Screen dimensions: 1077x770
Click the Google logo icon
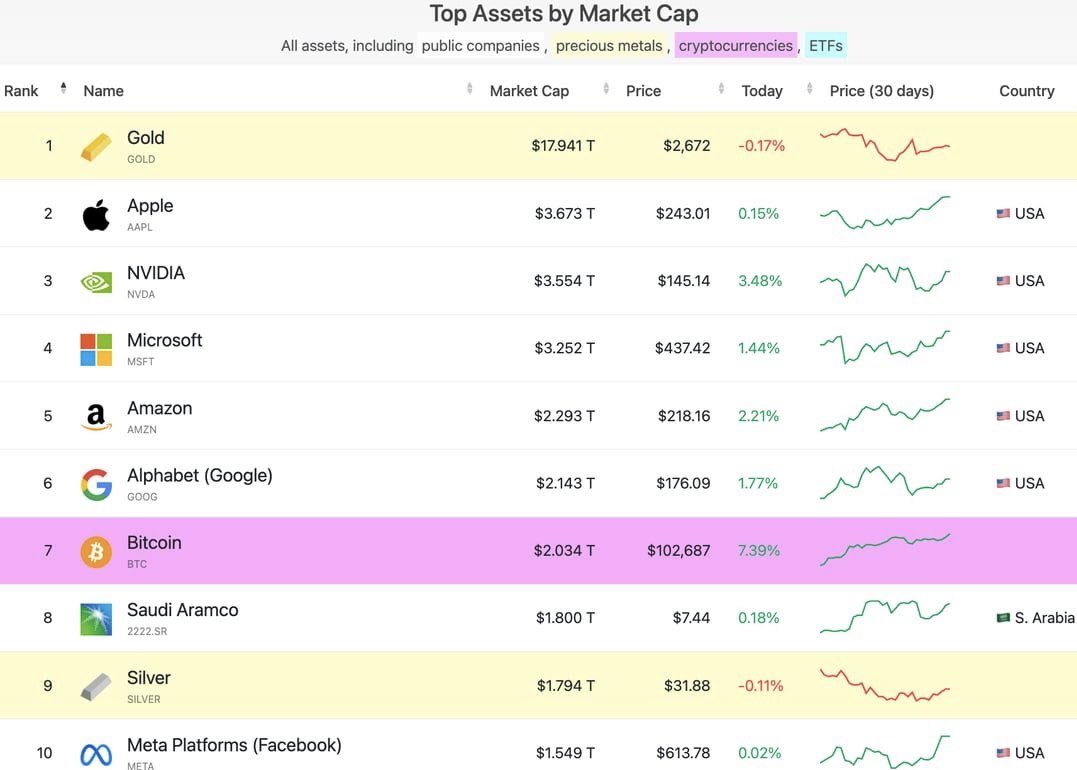pyautogui.click(x=96, y=484)
